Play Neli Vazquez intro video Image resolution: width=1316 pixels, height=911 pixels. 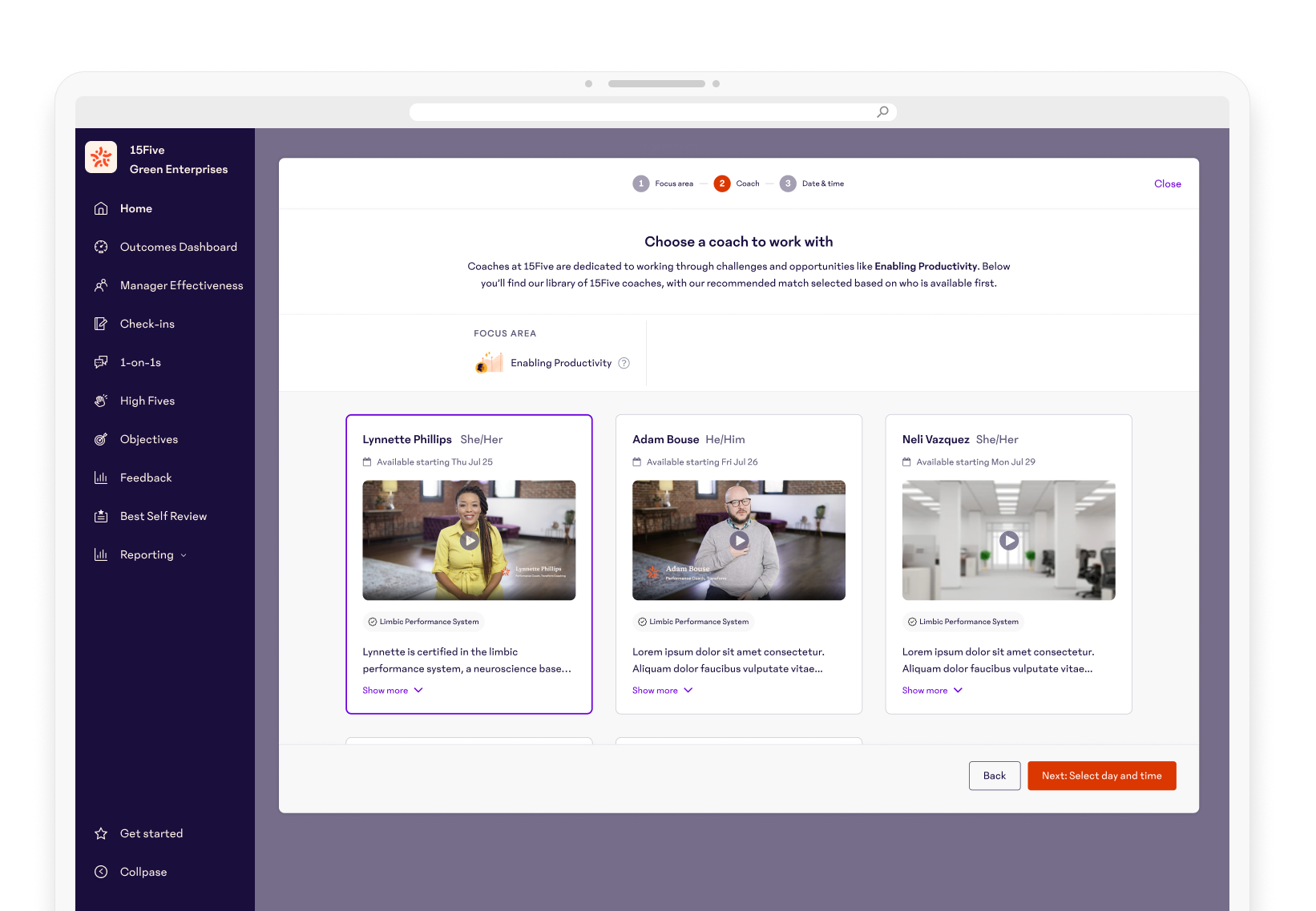pyautogui.click(x=1010, y=541)
